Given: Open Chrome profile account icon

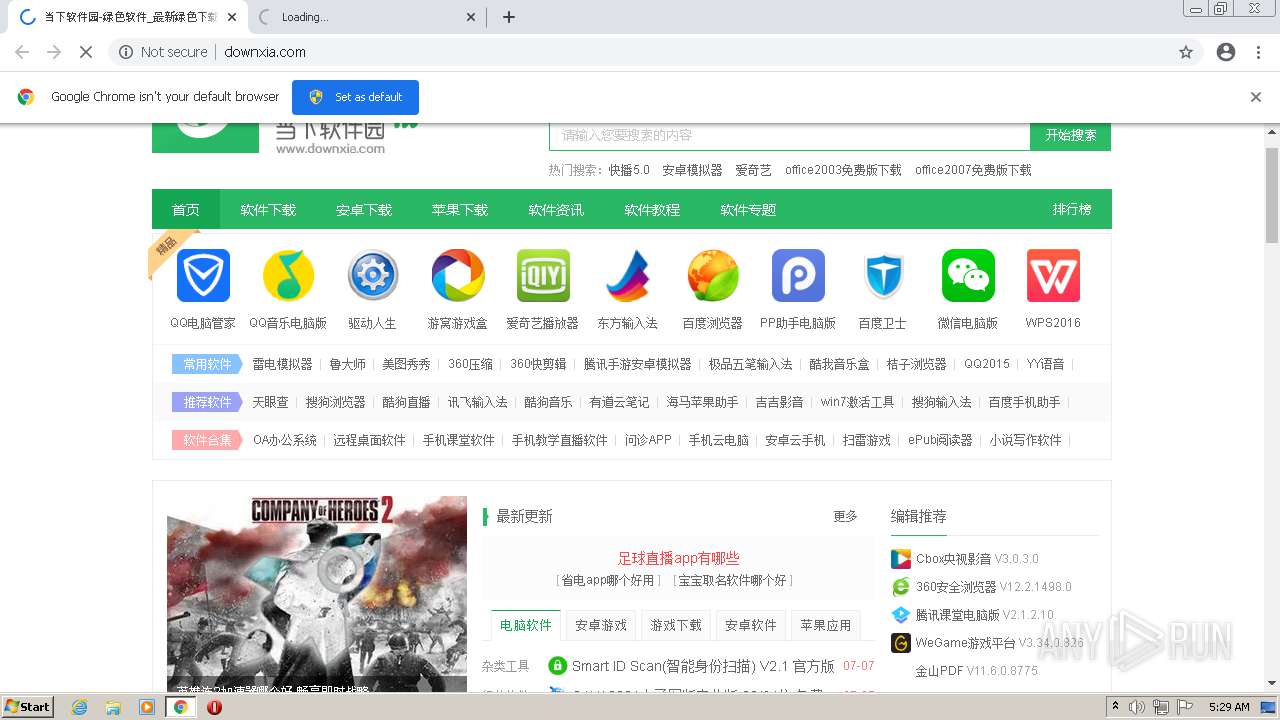Looking at the screenshot, I should click(x=1226, y=52).
